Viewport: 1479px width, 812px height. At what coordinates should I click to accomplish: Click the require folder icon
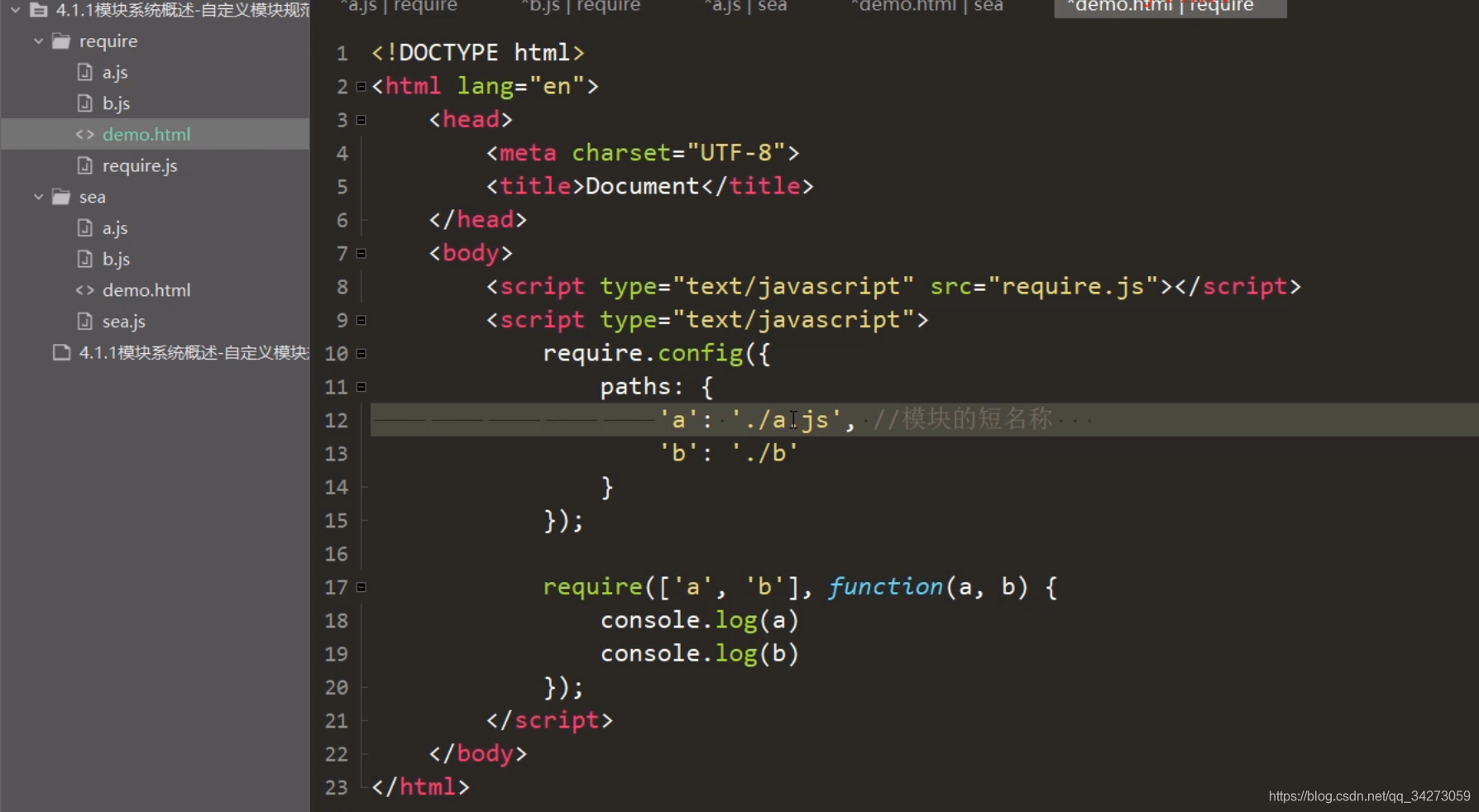(x=61, y=41)
